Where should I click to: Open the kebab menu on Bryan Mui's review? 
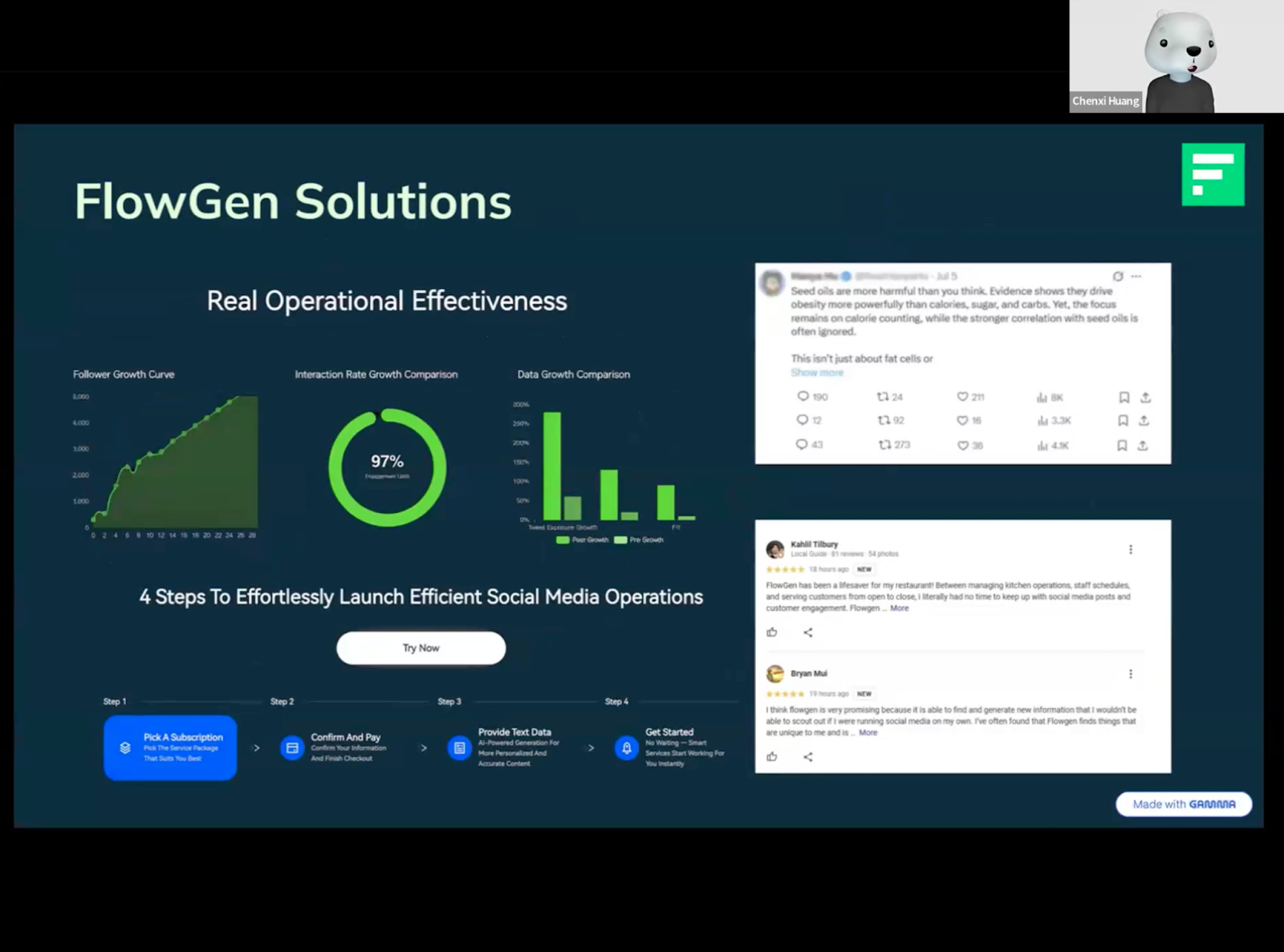(x=1131, y=673)
